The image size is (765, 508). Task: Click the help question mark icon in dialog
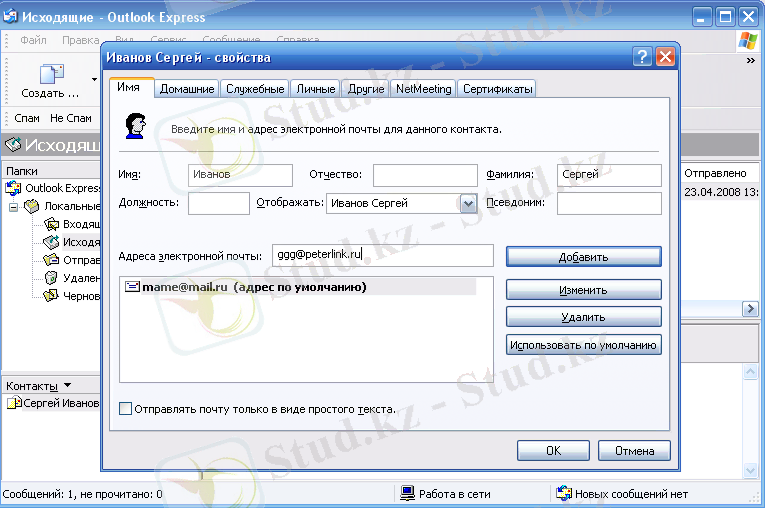click(x=643, y=57)
